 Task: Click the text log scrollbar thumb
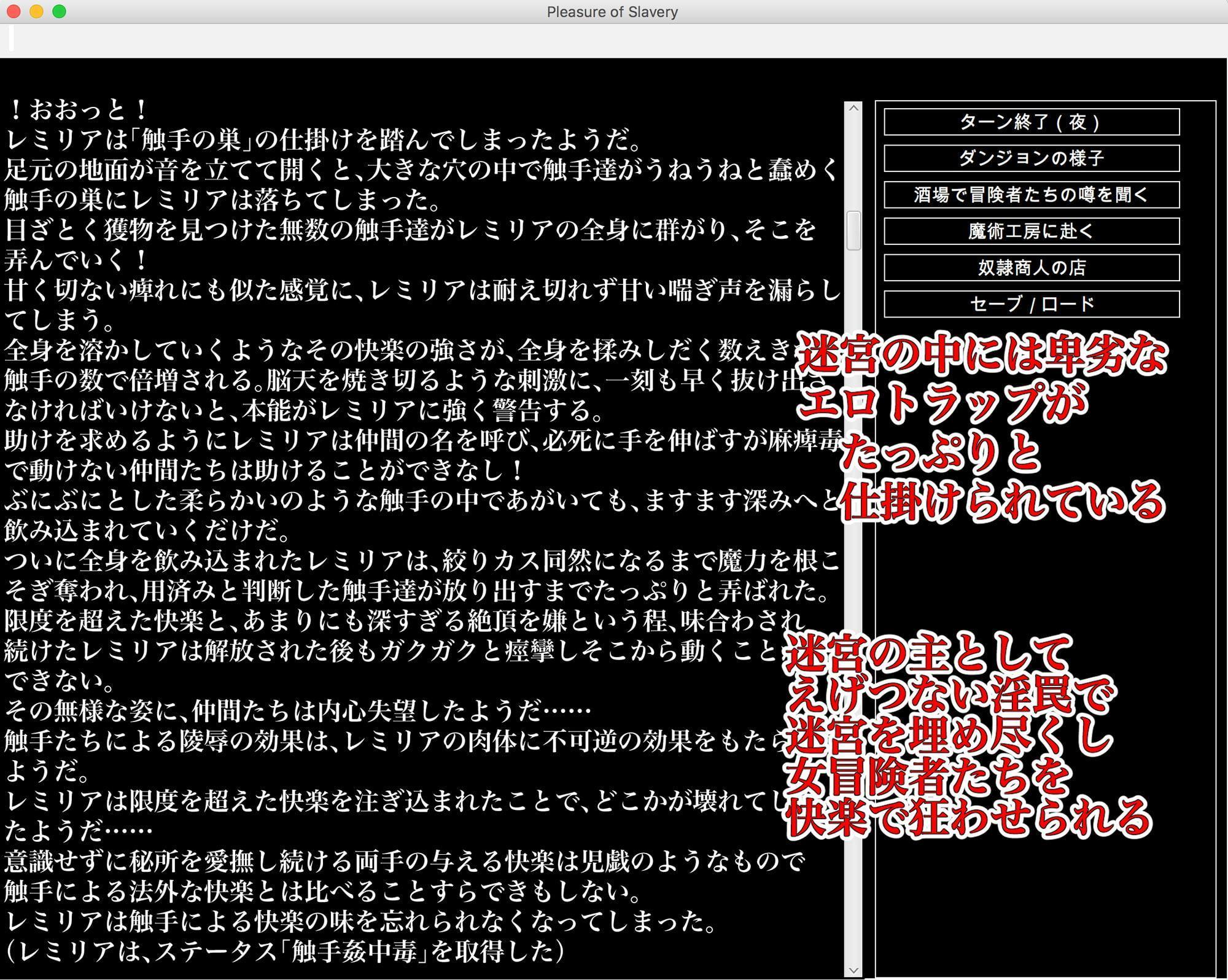click(853, 230)
